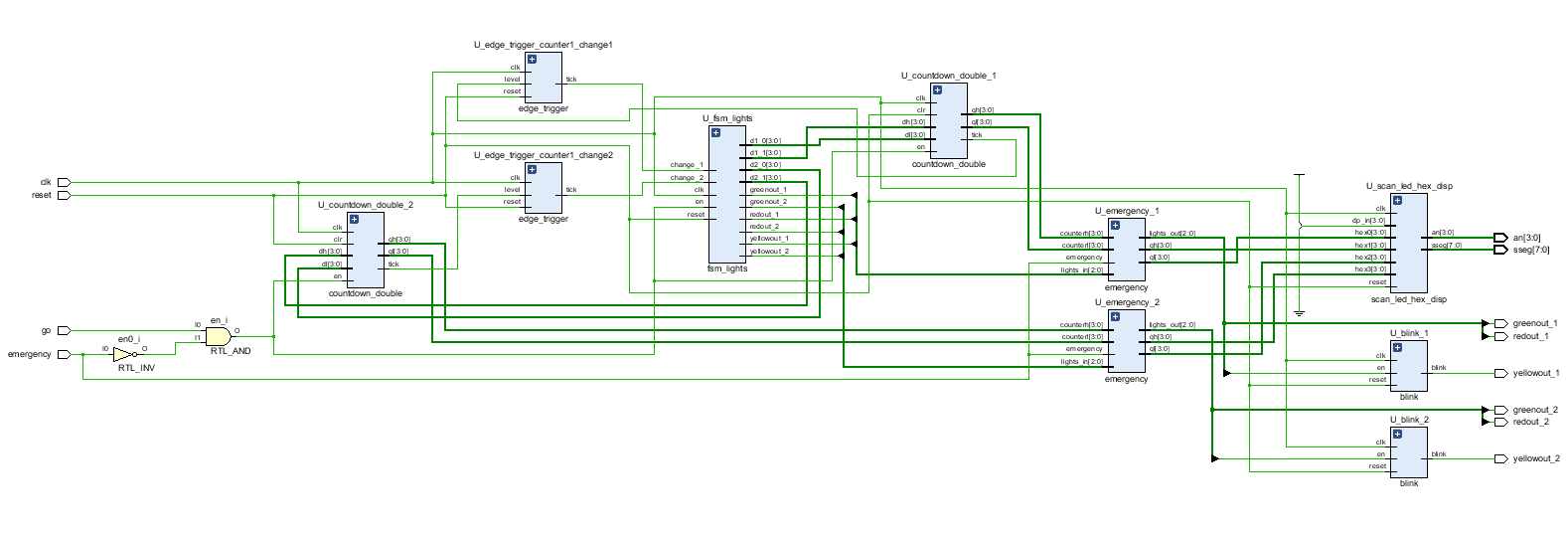Expand U_edge_trigger_counter1_change1 plus icon
The height and width of the screenshot is (533, 1568).
coord(532,59)
